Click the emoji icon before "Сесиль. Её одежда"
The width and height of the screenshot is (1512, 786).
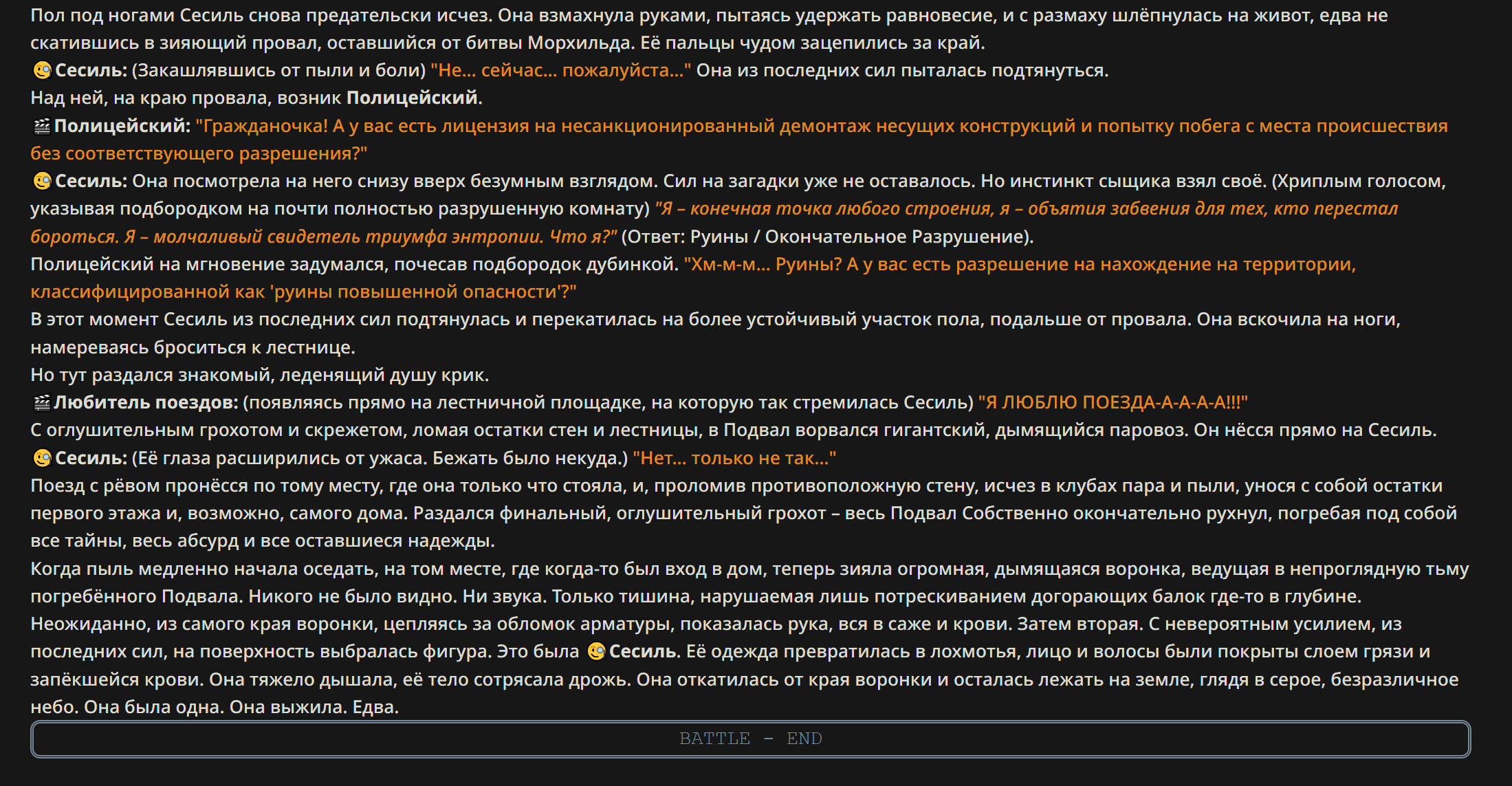click(597, 651)
